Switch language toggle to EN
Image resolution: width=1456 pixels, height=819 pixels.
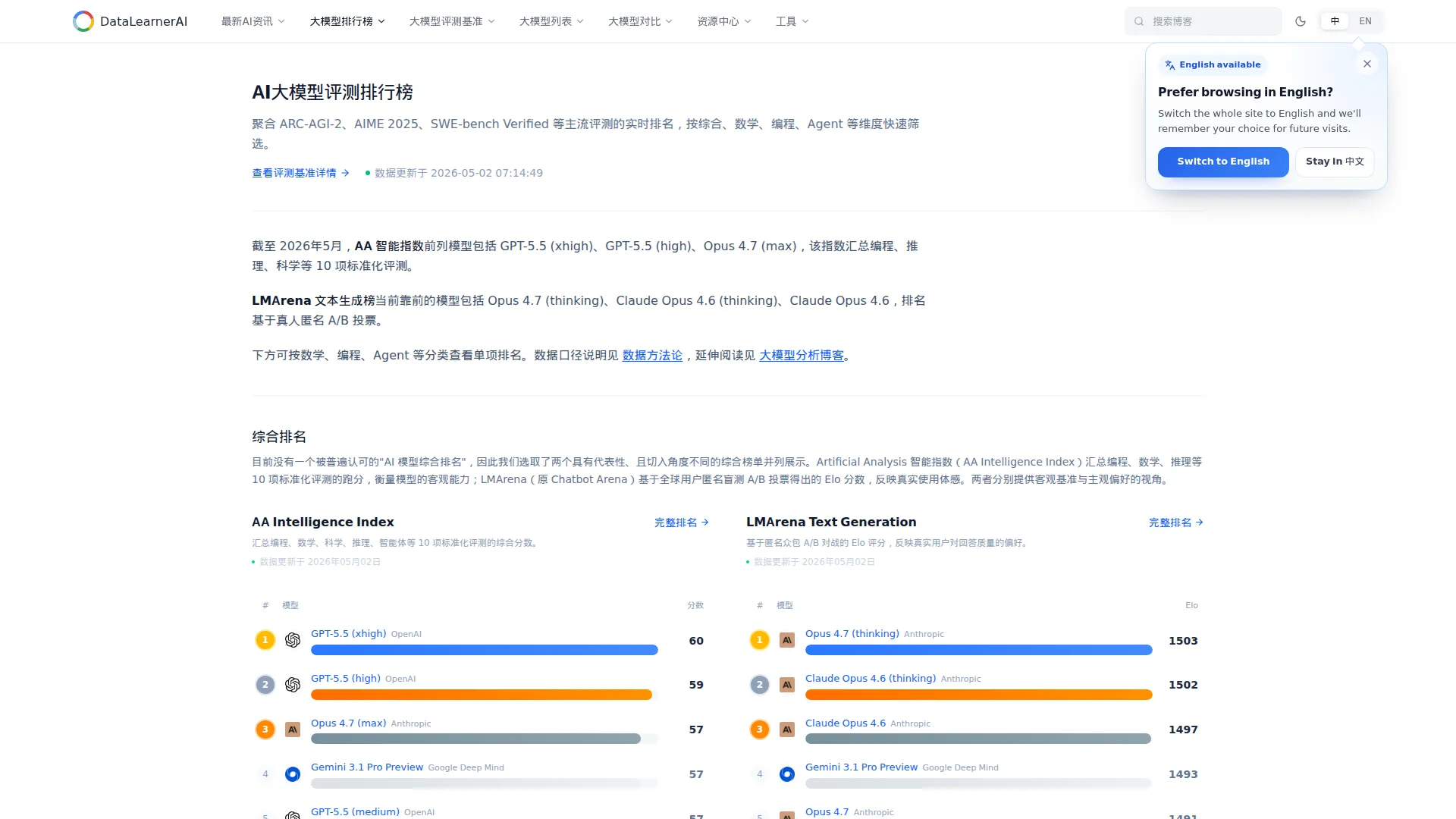pyautogui.click(x=1365, y=21)
